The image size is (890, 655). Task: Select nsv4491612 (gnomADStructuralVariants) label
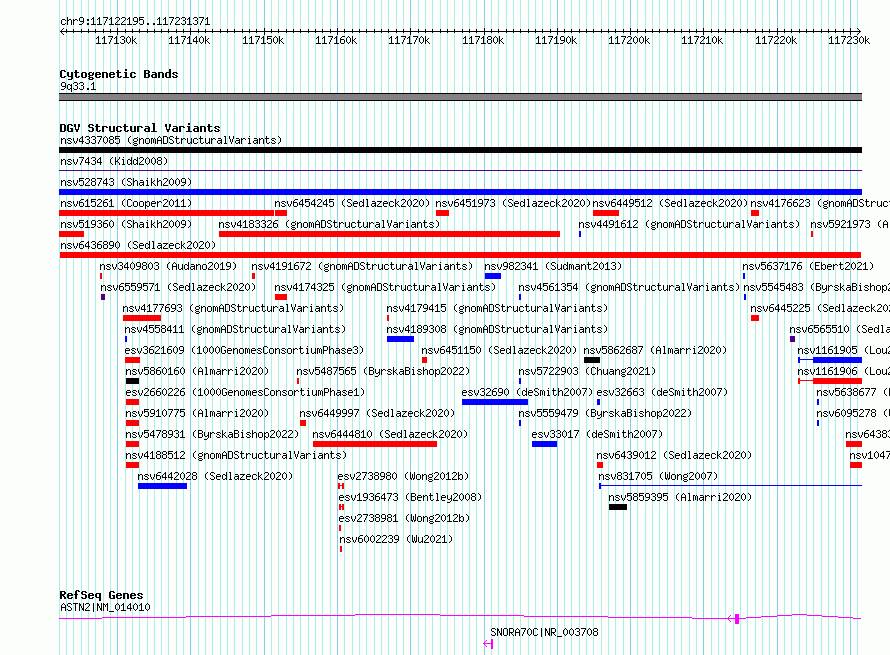point(689,224)
